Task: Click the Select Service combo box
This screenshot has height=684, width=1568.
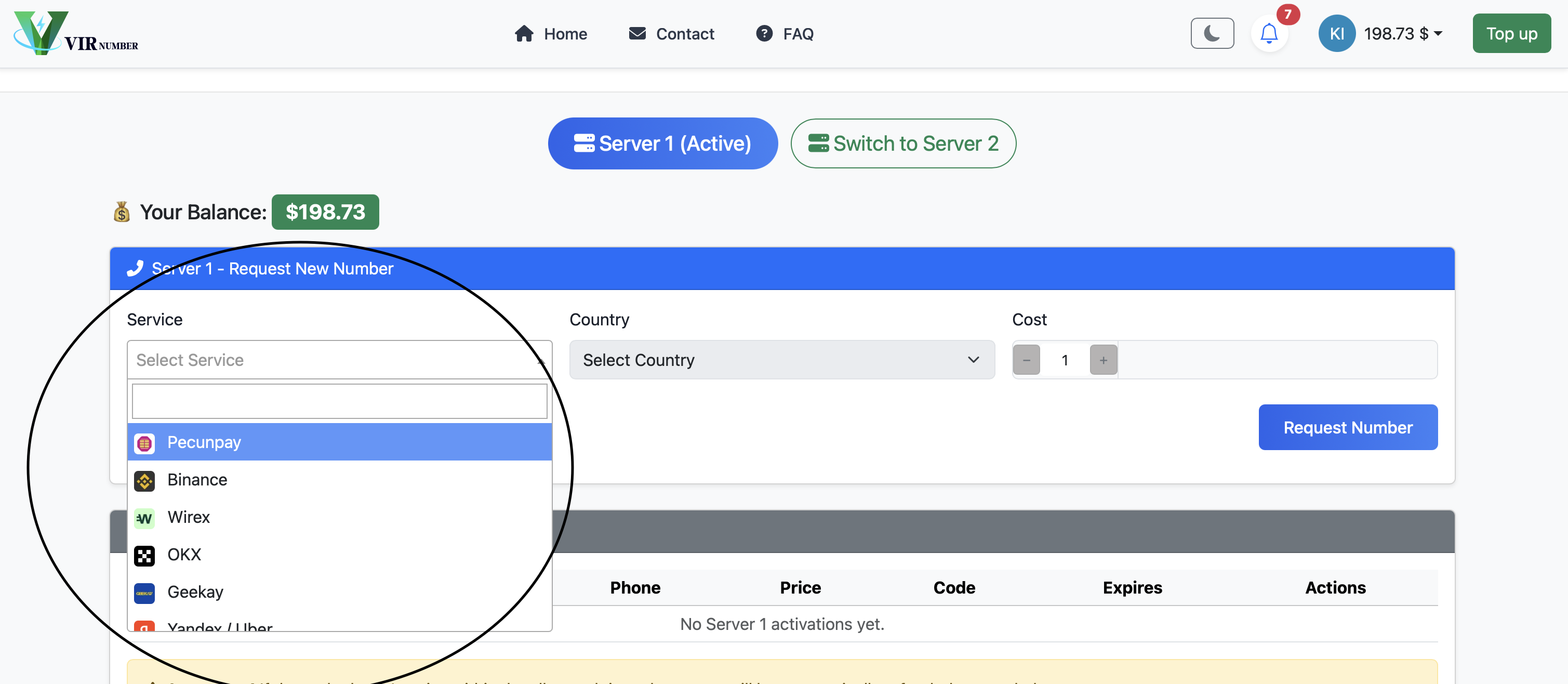Action: click(x=339, y=360)
